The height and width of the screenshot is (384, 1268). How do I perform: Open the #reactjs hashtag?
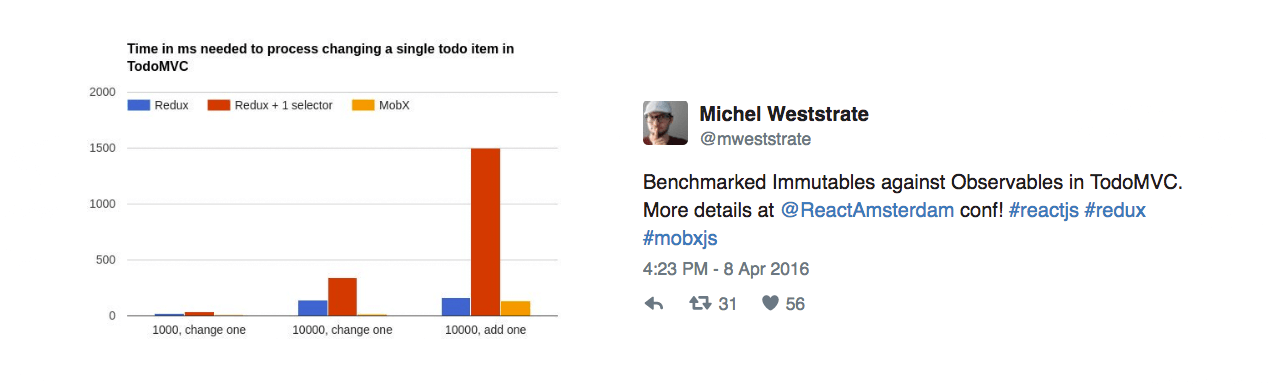(1043, 211)
